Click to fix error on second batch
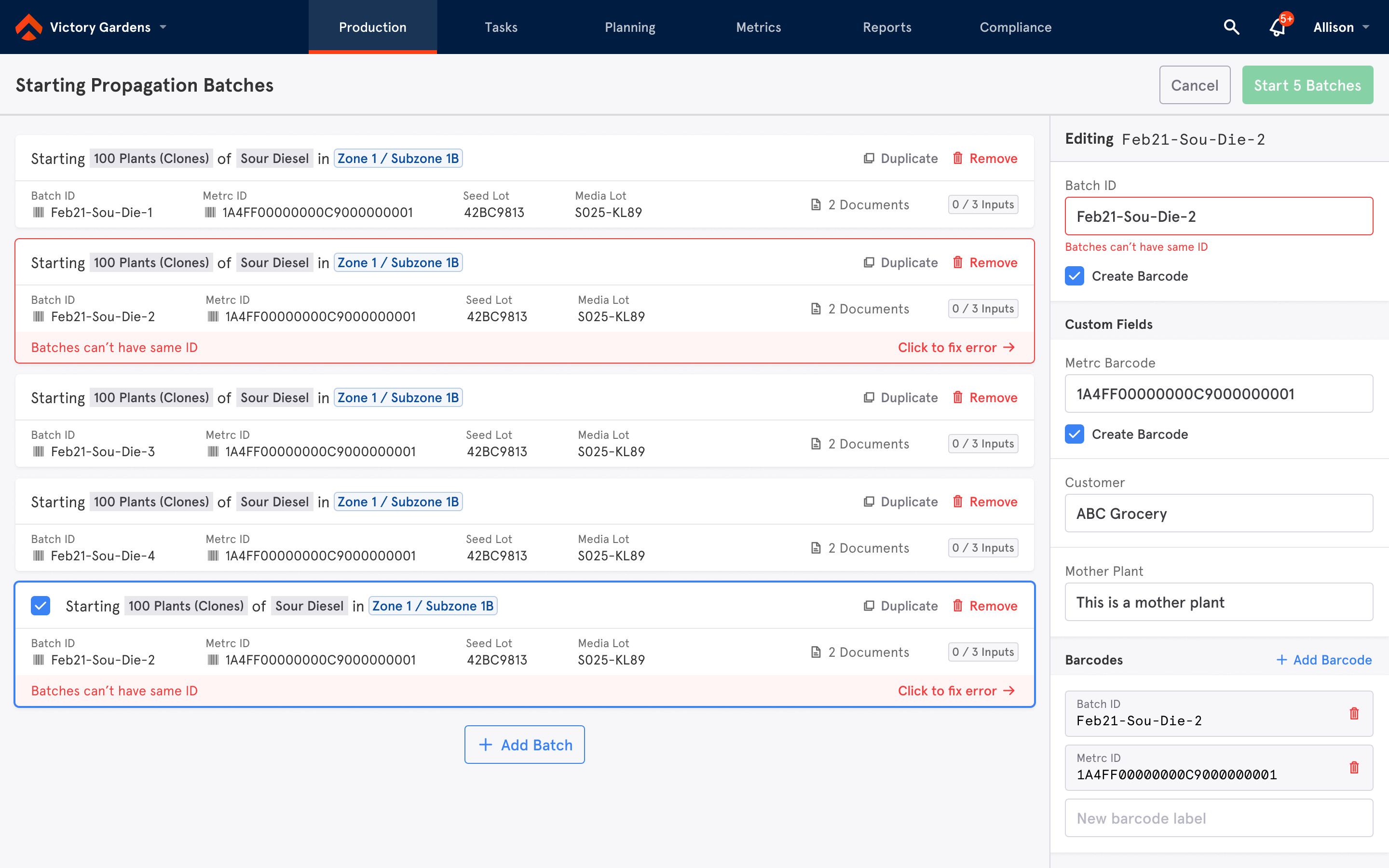 tap(955, 347)
